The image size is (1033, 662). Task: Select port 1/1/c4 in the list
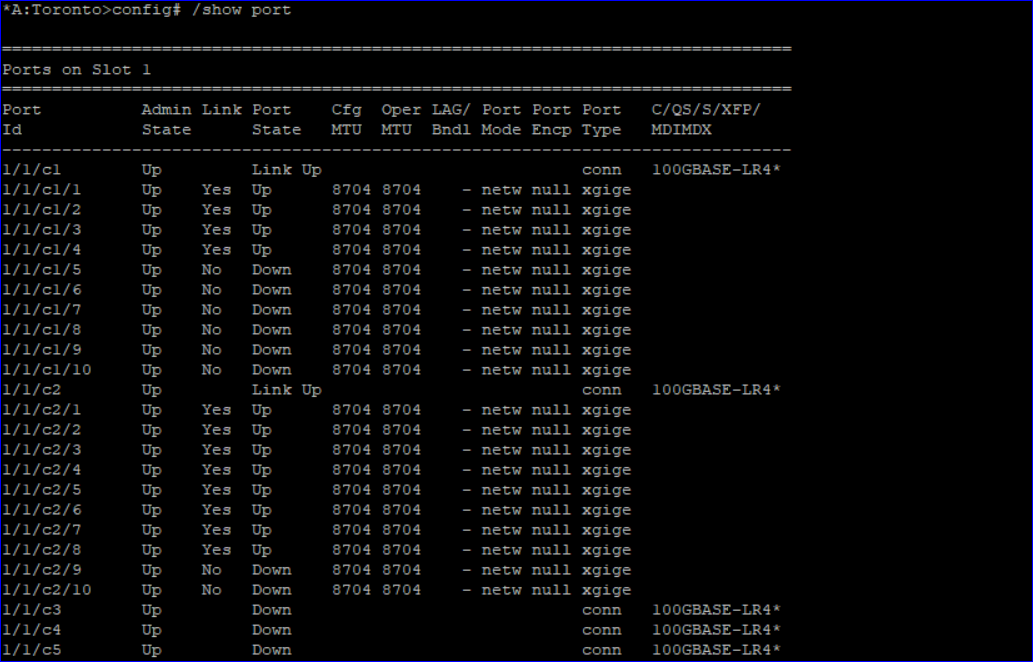[x=33, y=629]
